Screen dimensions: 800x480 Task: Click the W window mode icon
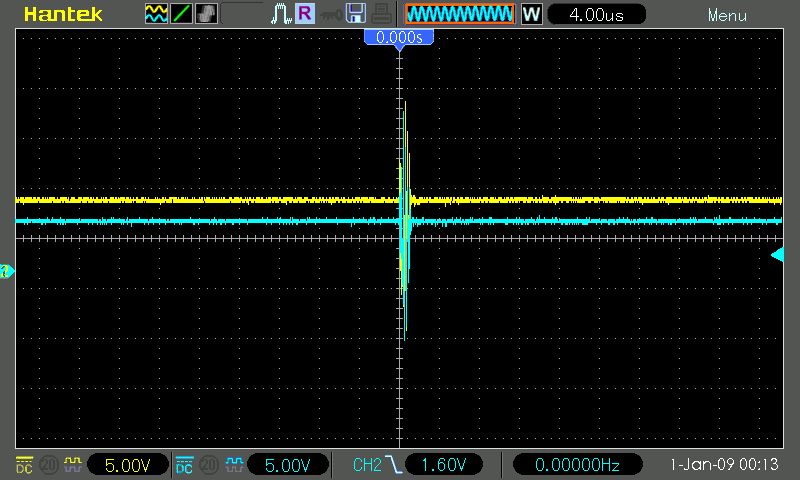[531, 15]
